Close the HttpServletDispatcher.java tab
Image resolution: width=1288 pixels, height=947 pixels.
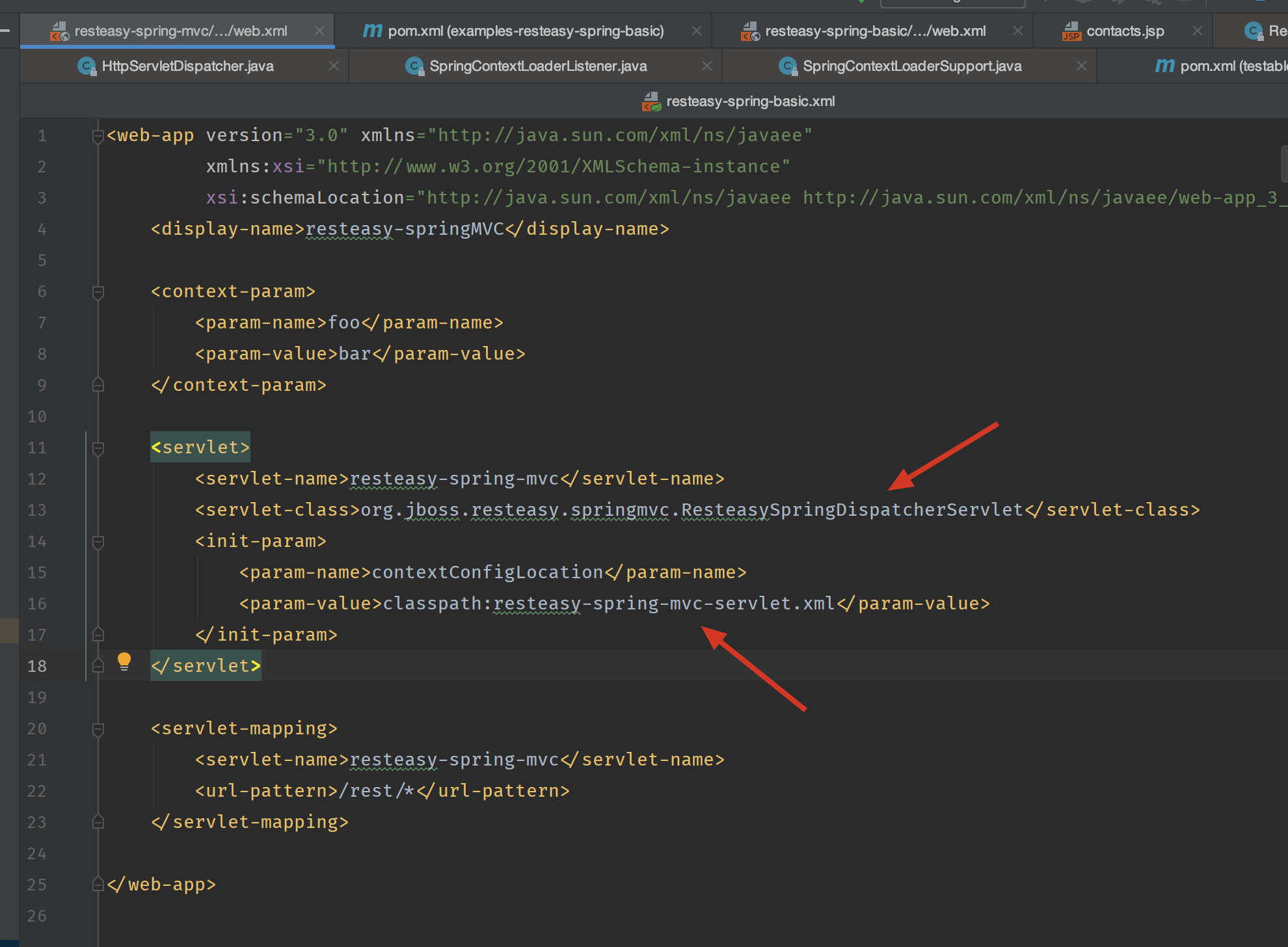coord(334,66)
